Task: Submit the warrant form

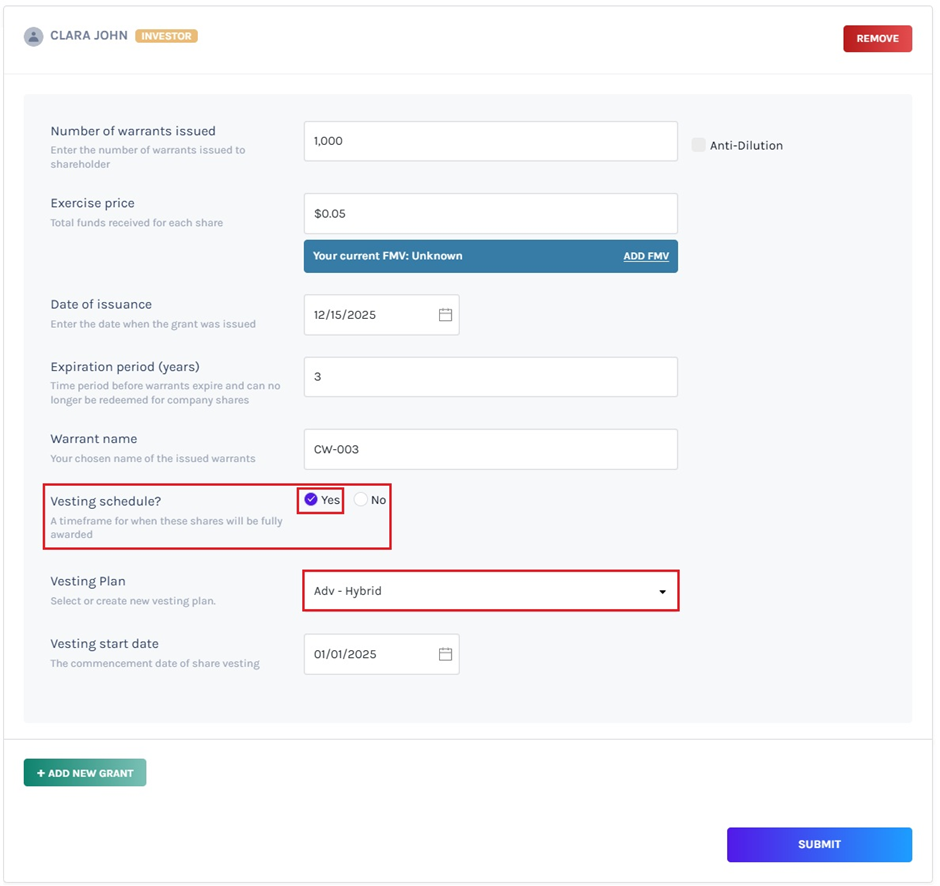Action: [x=819, y=844]
